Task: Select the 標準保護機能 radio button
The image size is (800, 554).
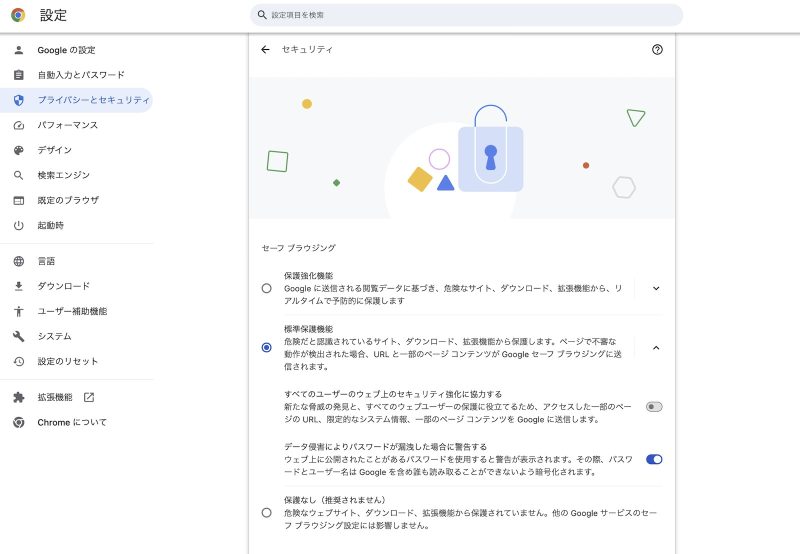Action: tap(266, 347)
